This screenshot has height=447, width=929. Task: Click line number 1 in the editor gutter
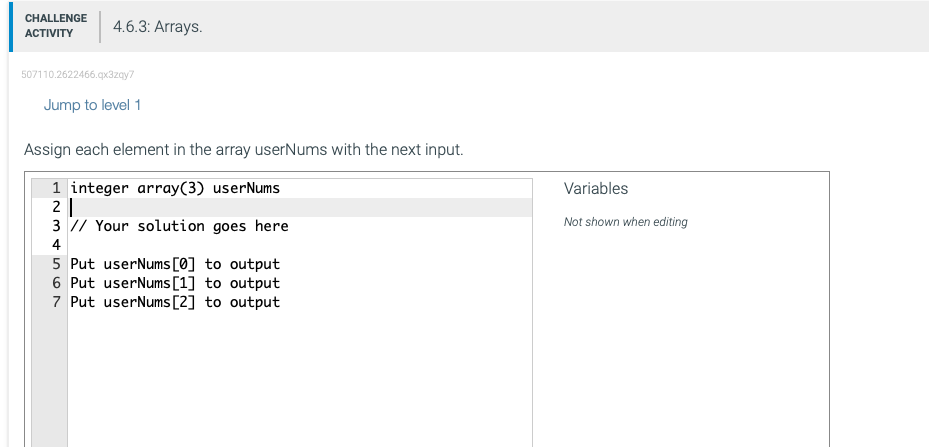56,188
